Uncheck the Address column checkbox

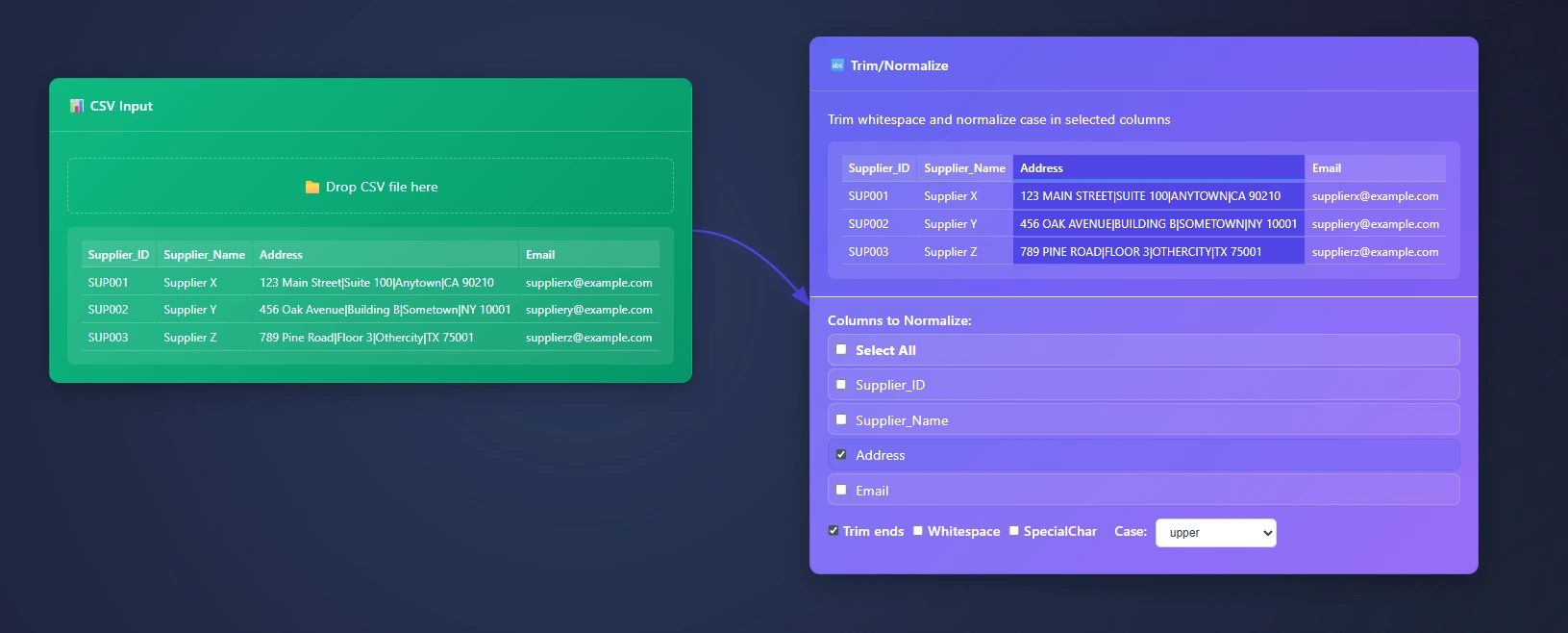click(841, 455)
